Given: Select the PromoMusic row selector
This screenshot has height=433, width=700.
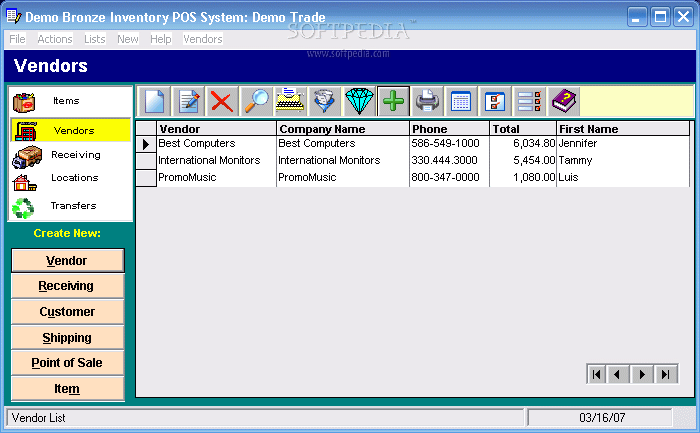Looking at the screenshot, I should (x=146, y=178).
